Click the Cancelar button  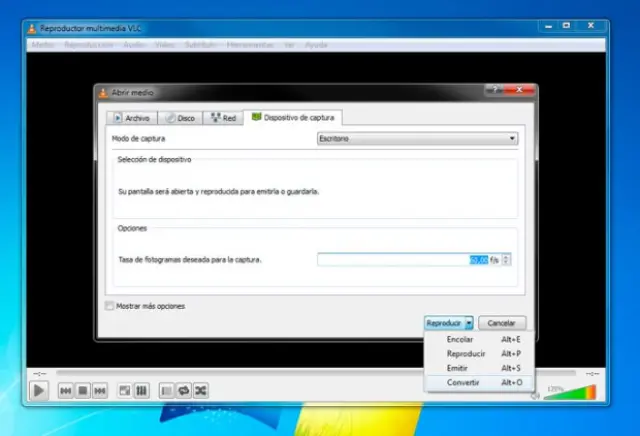502,324
